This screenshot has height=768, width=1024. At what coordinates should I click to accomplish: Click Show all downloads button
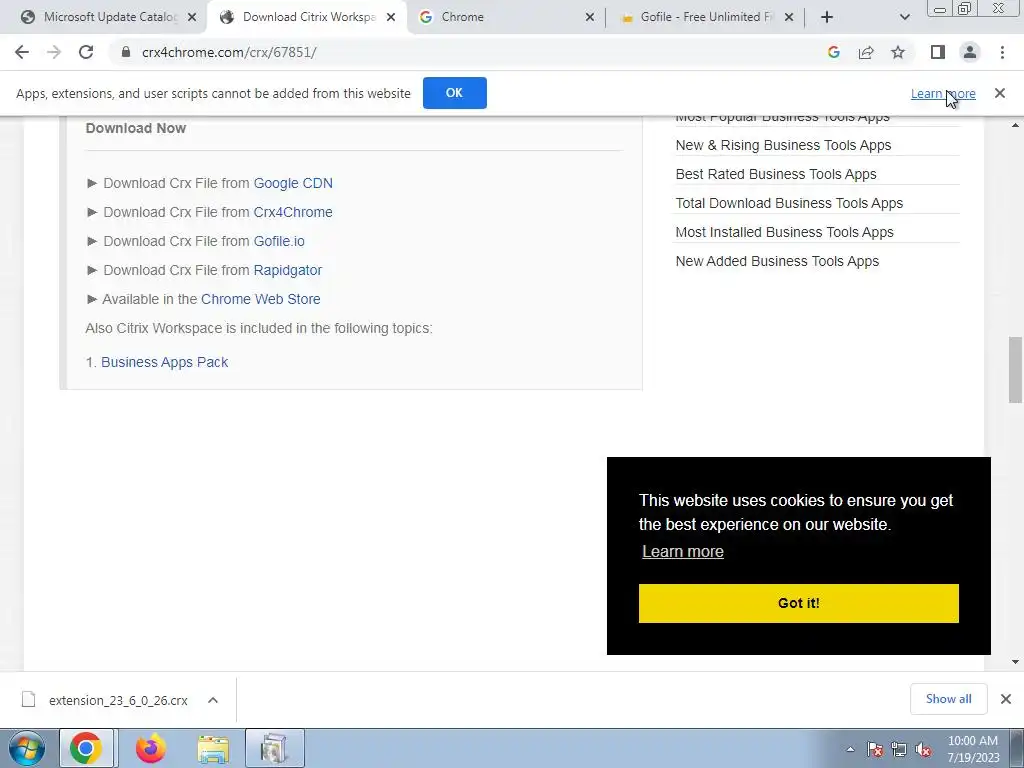tap(948, 699)
